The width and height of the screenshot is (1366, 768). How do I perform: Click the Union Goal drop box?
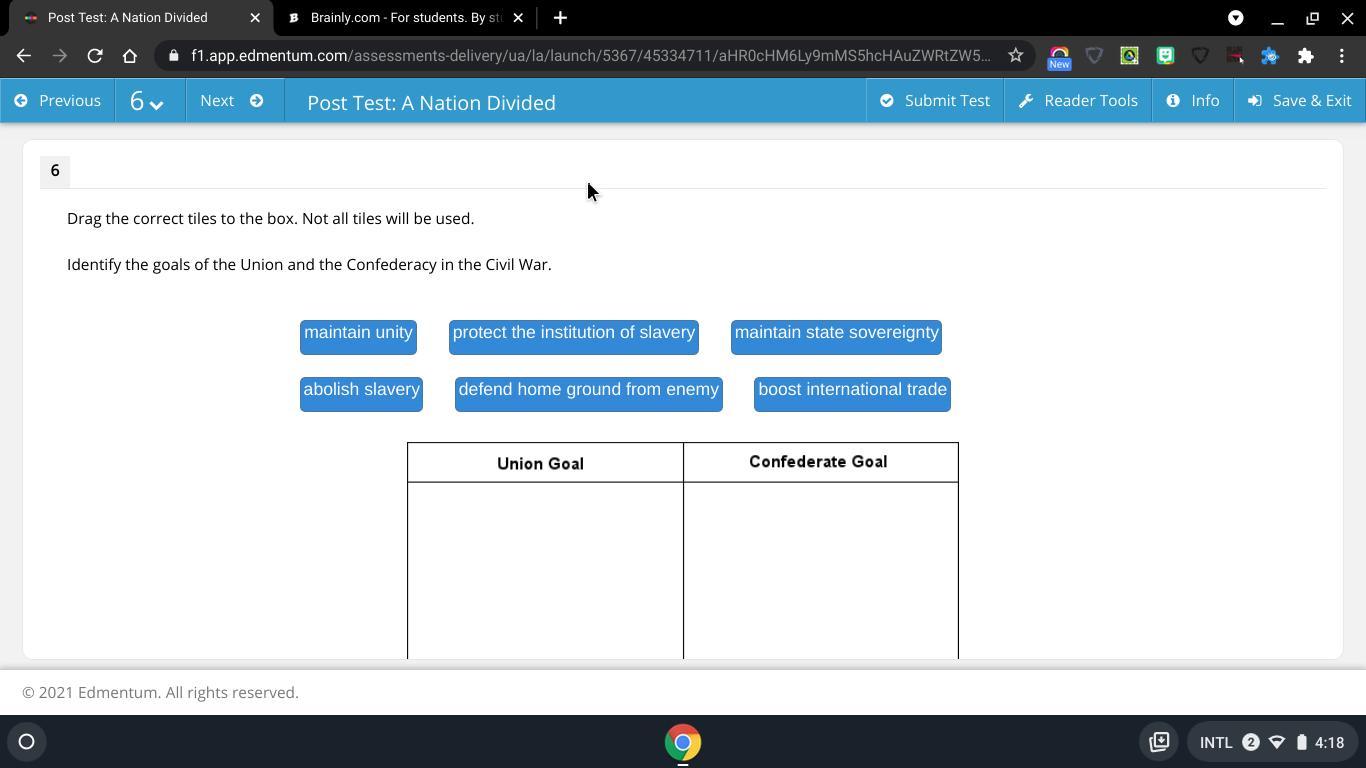click(x=545, y=570)
